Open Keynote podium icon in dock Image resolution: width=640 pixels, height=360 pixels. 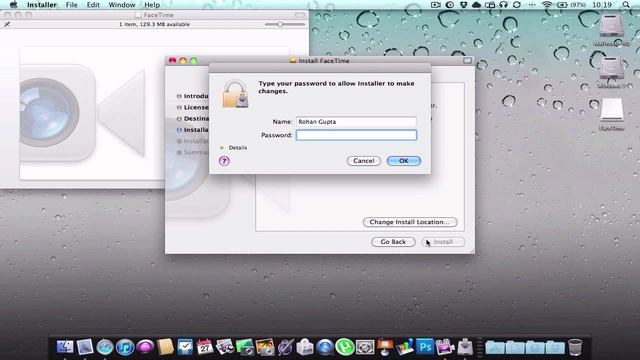coord(385,347)
